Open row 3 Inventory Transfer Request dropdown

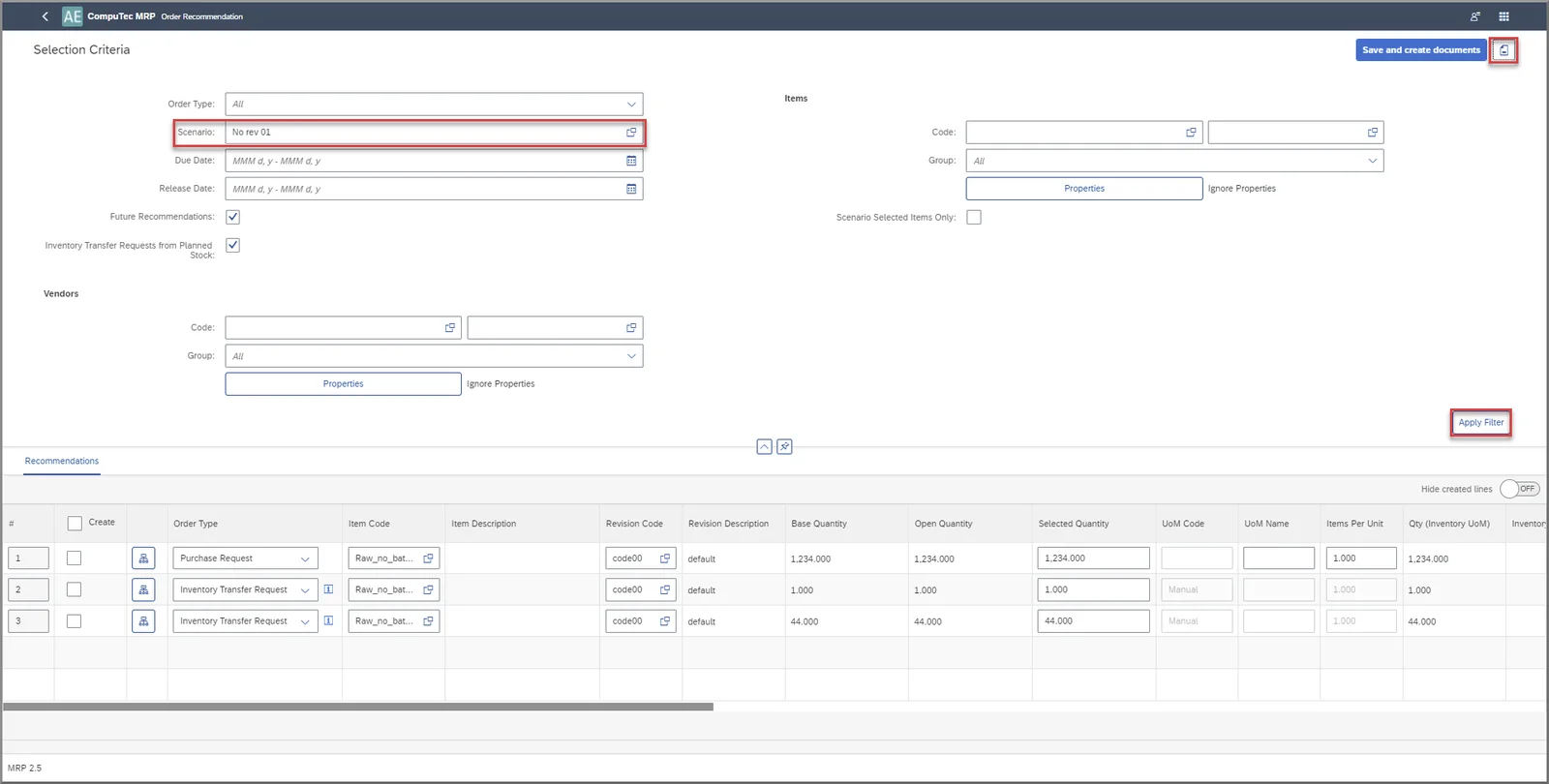pyautogui.click(x=305, y=621)
